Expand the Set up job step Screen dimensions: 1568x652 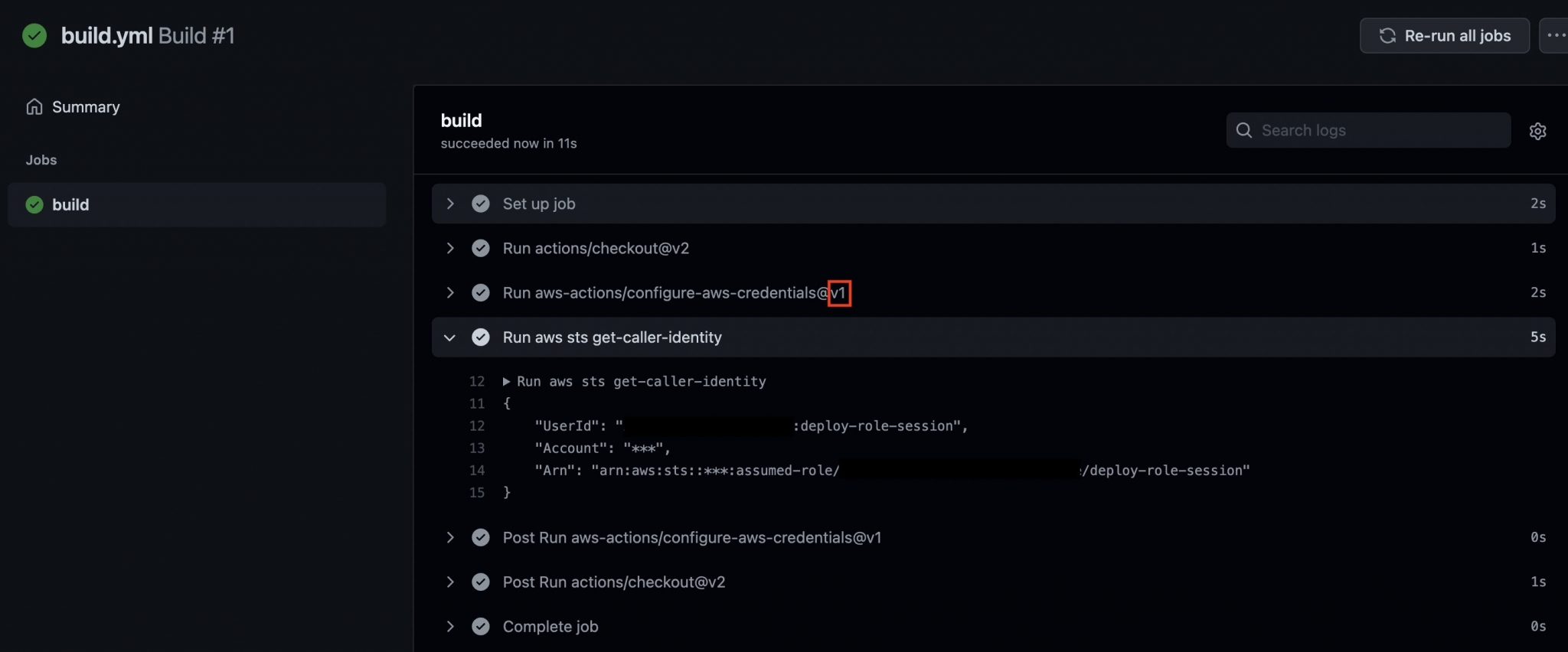point(450,203)
